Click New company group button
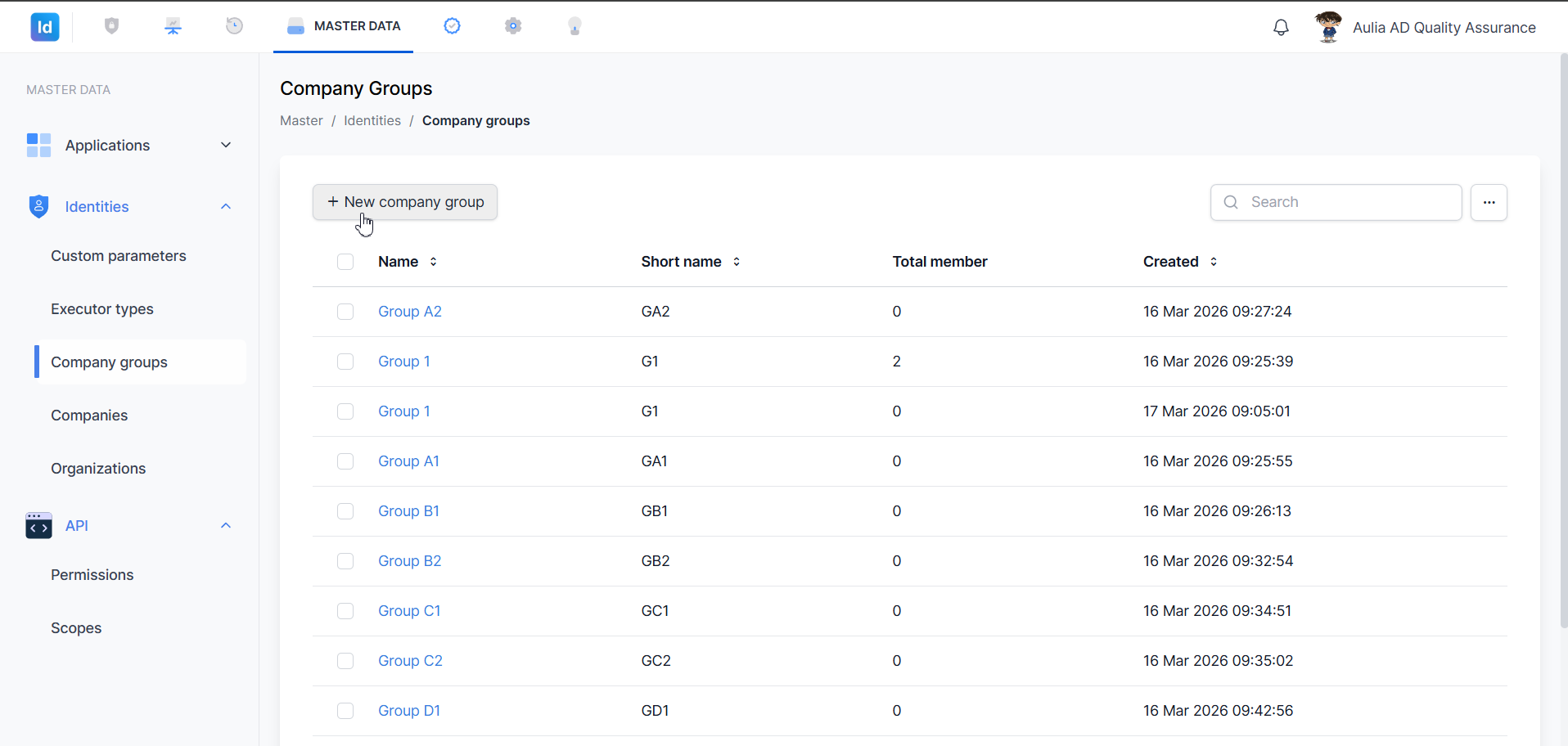 pos(405,202)
